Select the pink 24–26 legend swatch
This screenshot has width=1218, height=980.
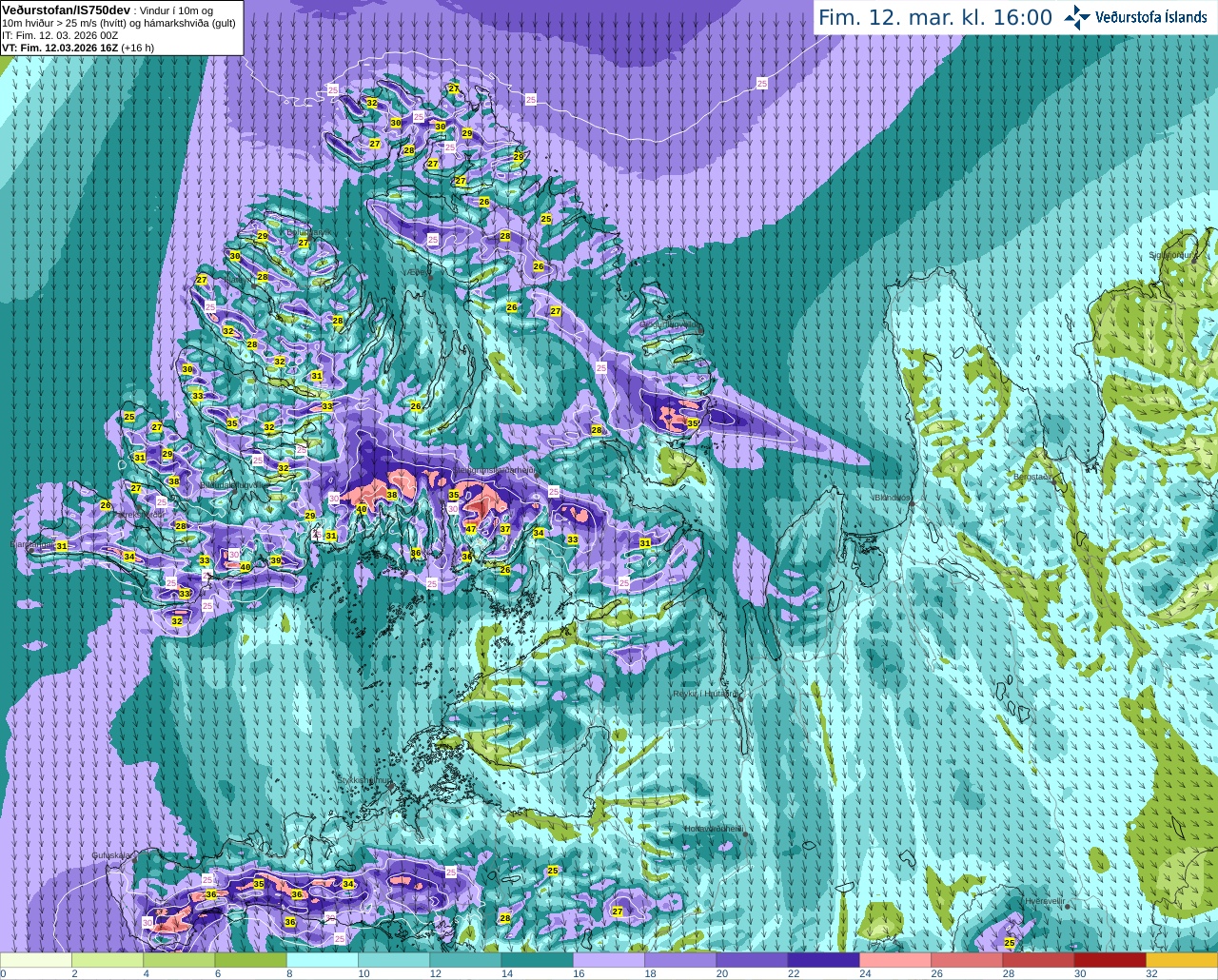click(x=894, y=960)
